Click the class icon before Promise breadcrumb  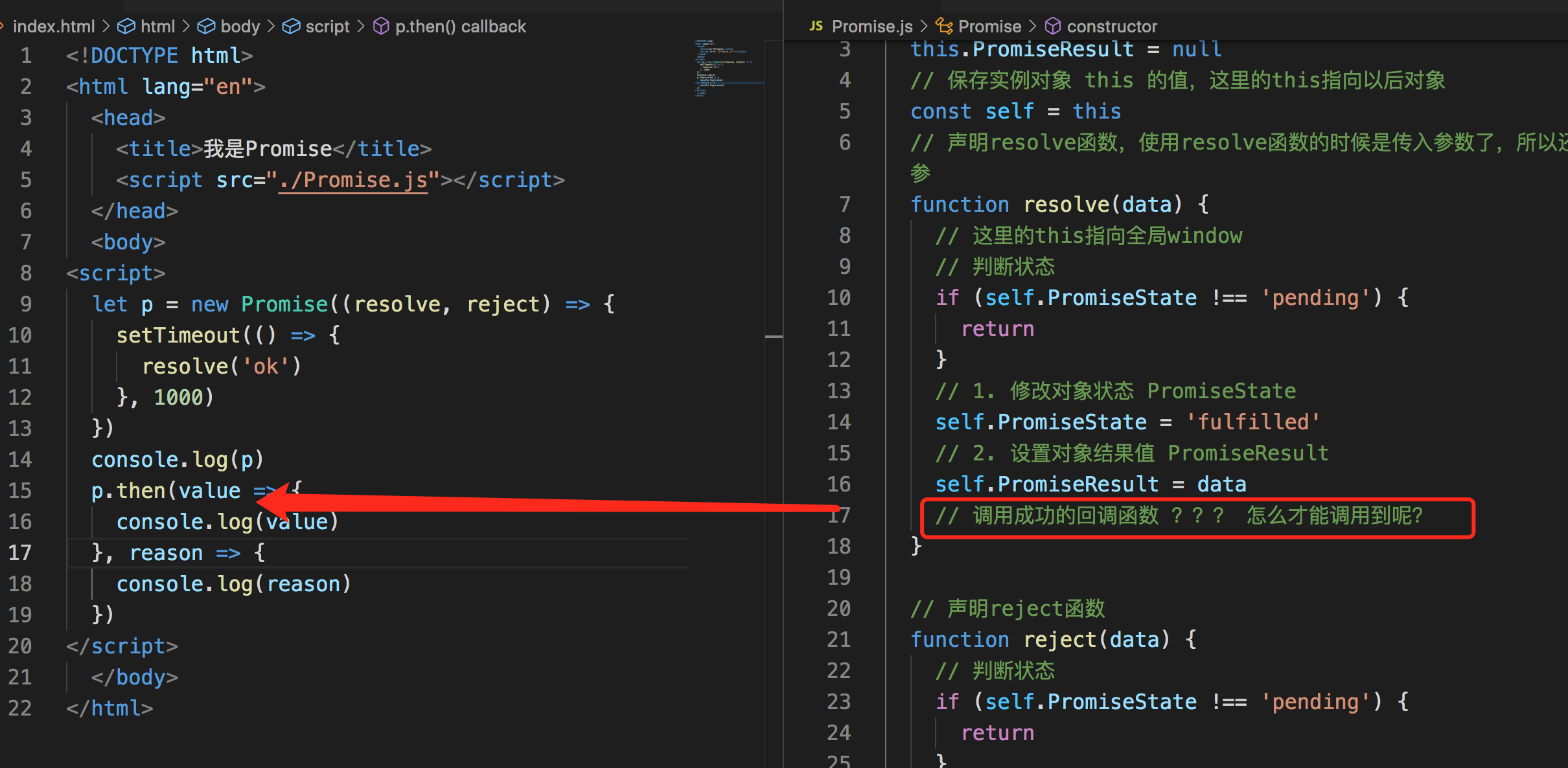pos(944,27)
